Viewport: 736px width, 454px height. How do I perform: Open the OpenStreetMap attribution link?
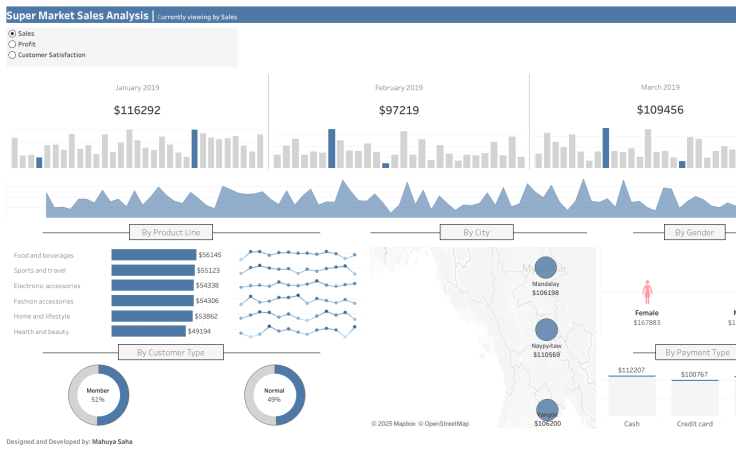tap(443, 424)
